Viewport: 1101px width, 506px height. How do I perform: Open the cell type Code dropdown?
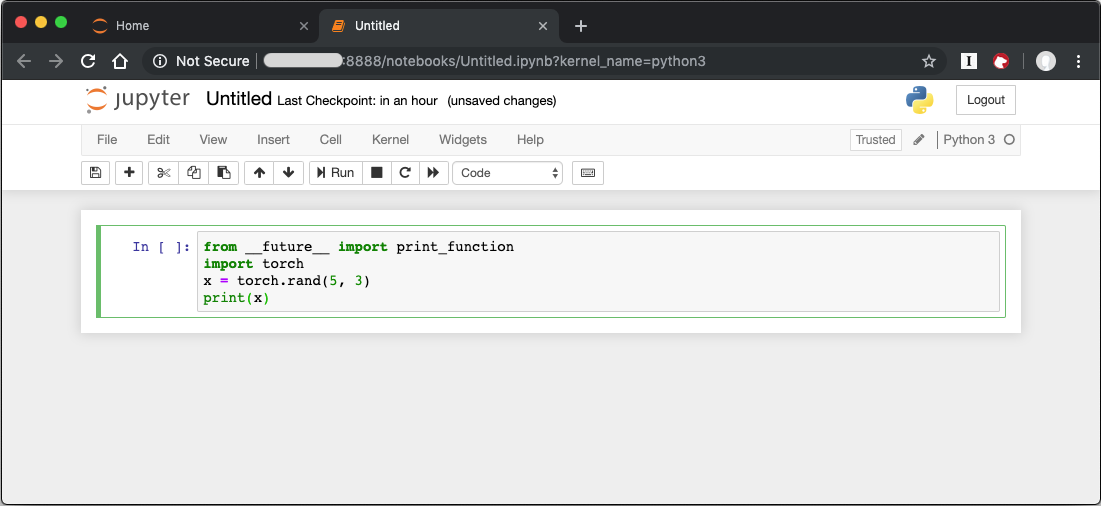point(508,173)
